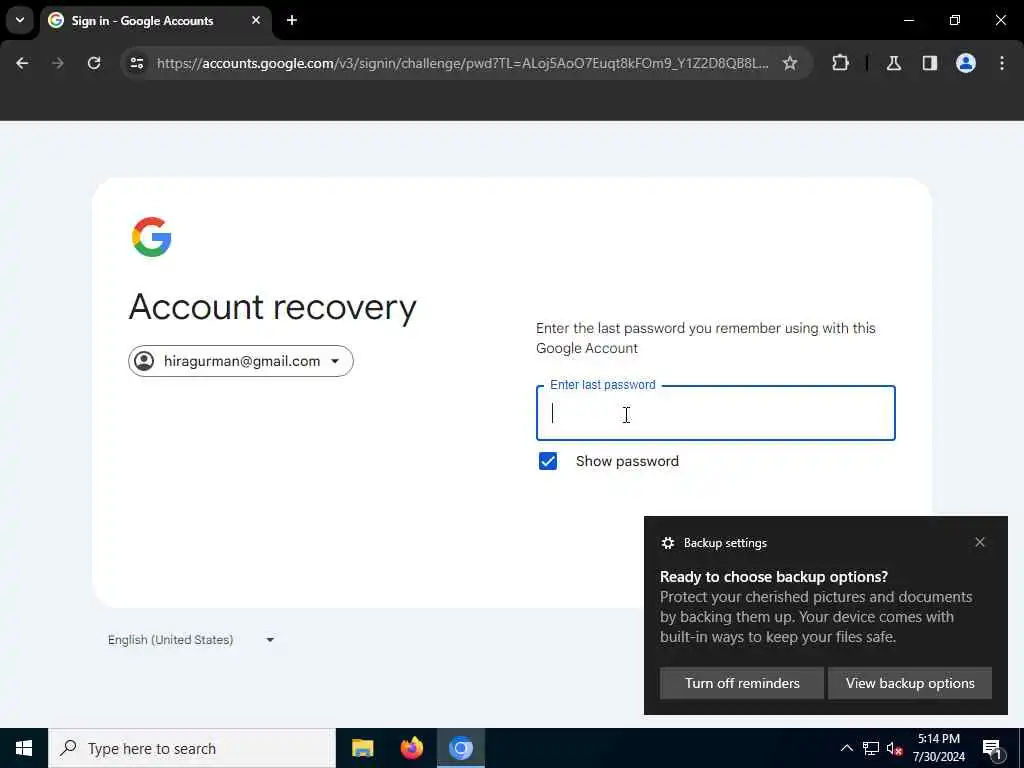Open the English (United States) language dropdown
1024x768 pixels.
tap(191, 640)
